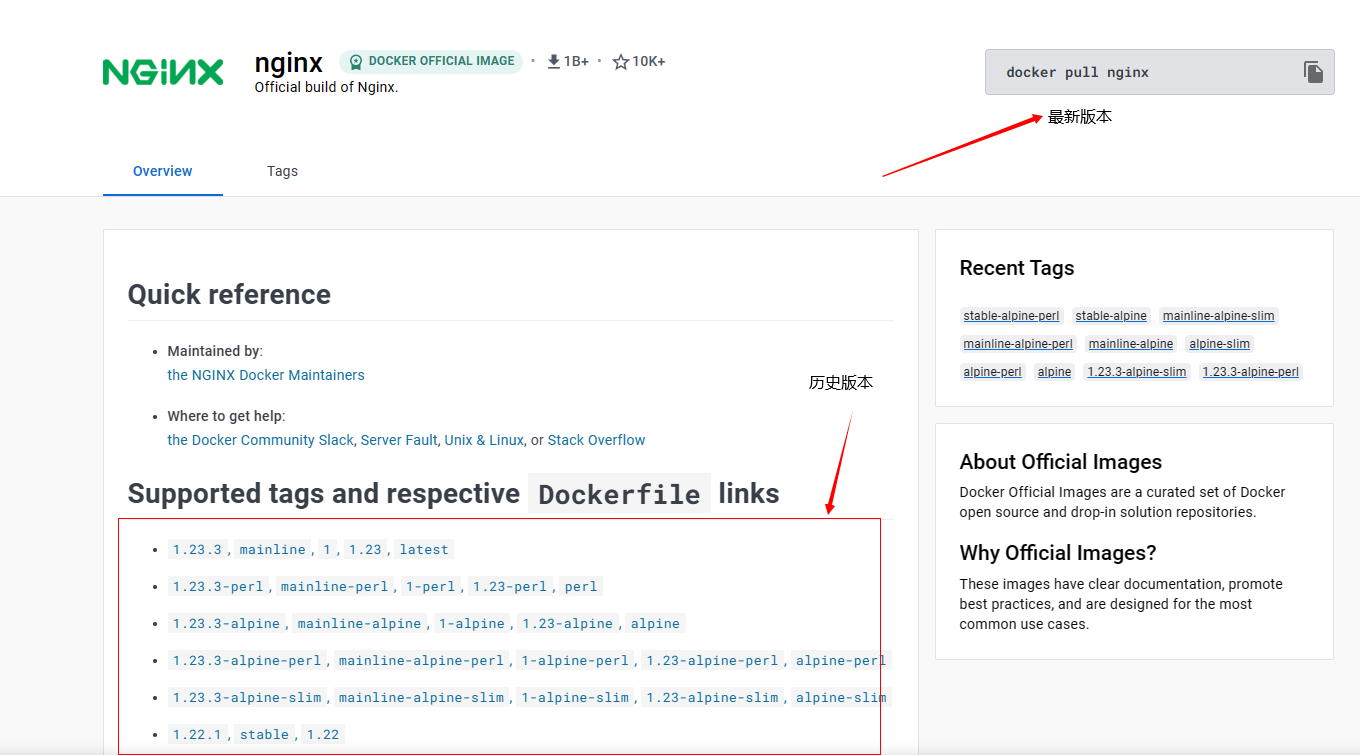Image resolution: width=1360 pixels, height=755 pixels.
Task: Open the mainline-alpine-perl Dockerfile tag link
Action: pos(421,660)
